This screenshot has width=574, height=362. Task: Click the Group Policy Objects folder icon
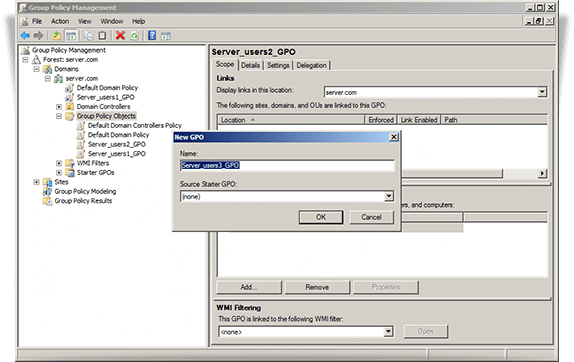(70, 116)
